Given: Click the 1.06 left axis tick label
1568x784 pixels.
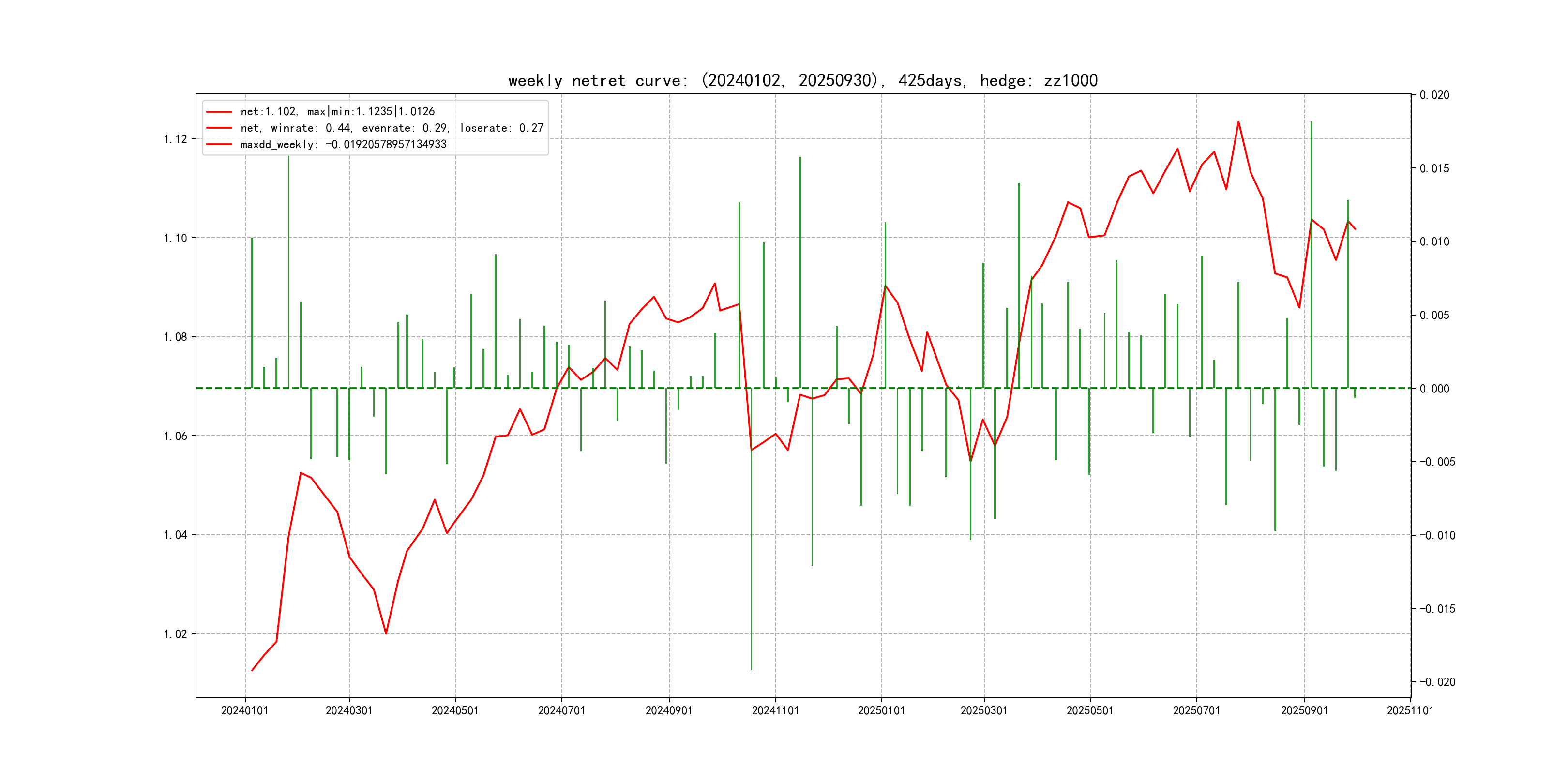Looking at the screenshot, I should (175, 436).
